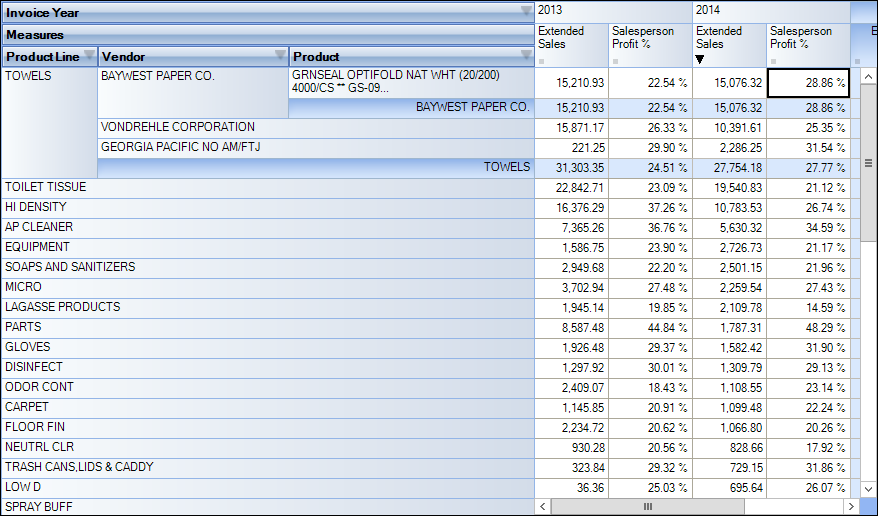
Task: Click TOWELS 2014 total 27,754.18
Action: [x=730, y=168]
